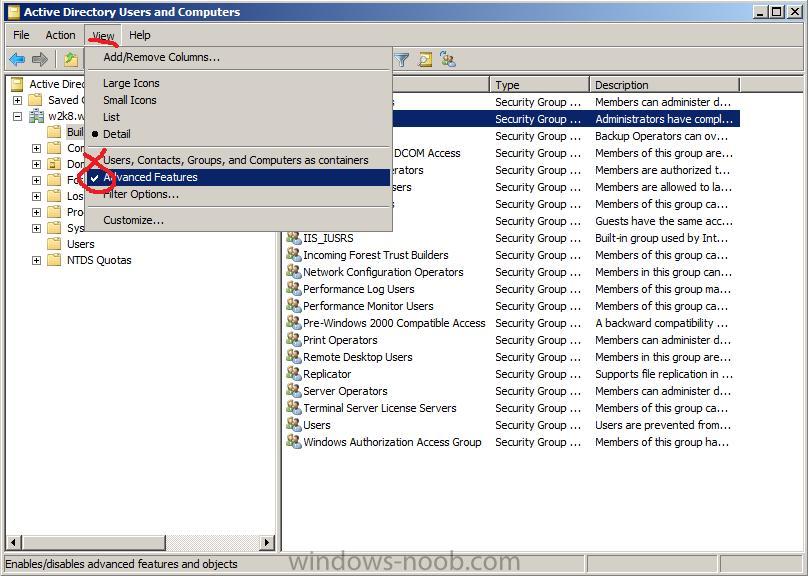Click the Performance Monitor Users group icon
The height and width of the screenshot is (576, 808).
coord(294,306)
